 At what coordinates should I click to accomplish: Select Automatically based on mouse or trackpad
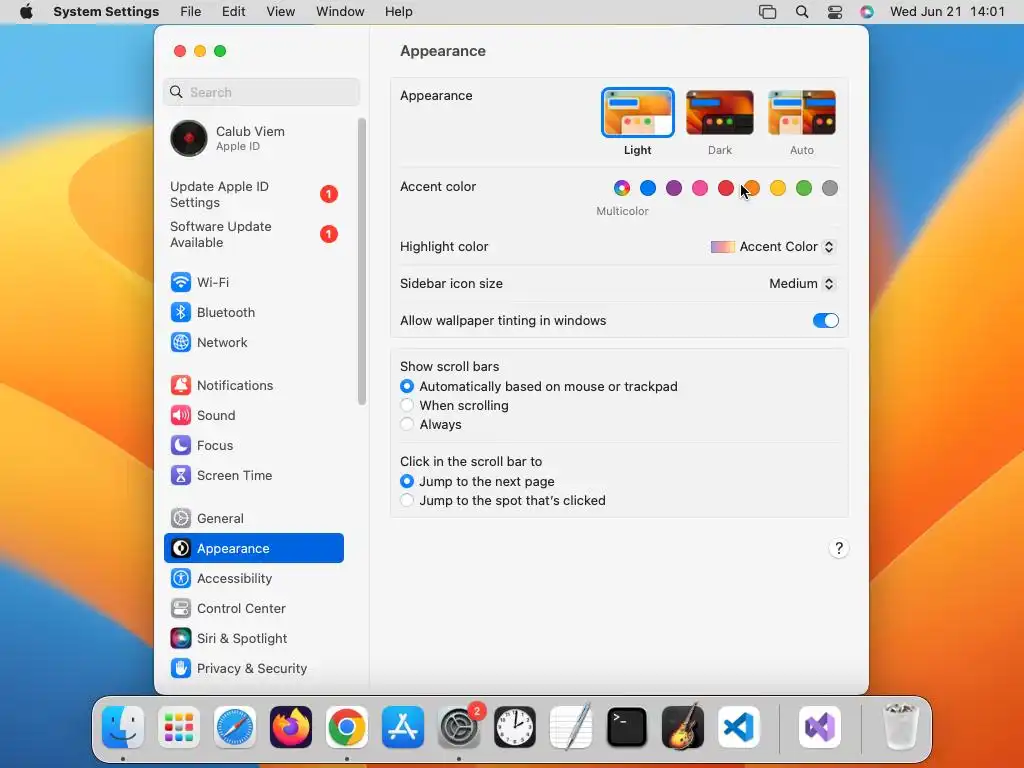coord(407,387)
